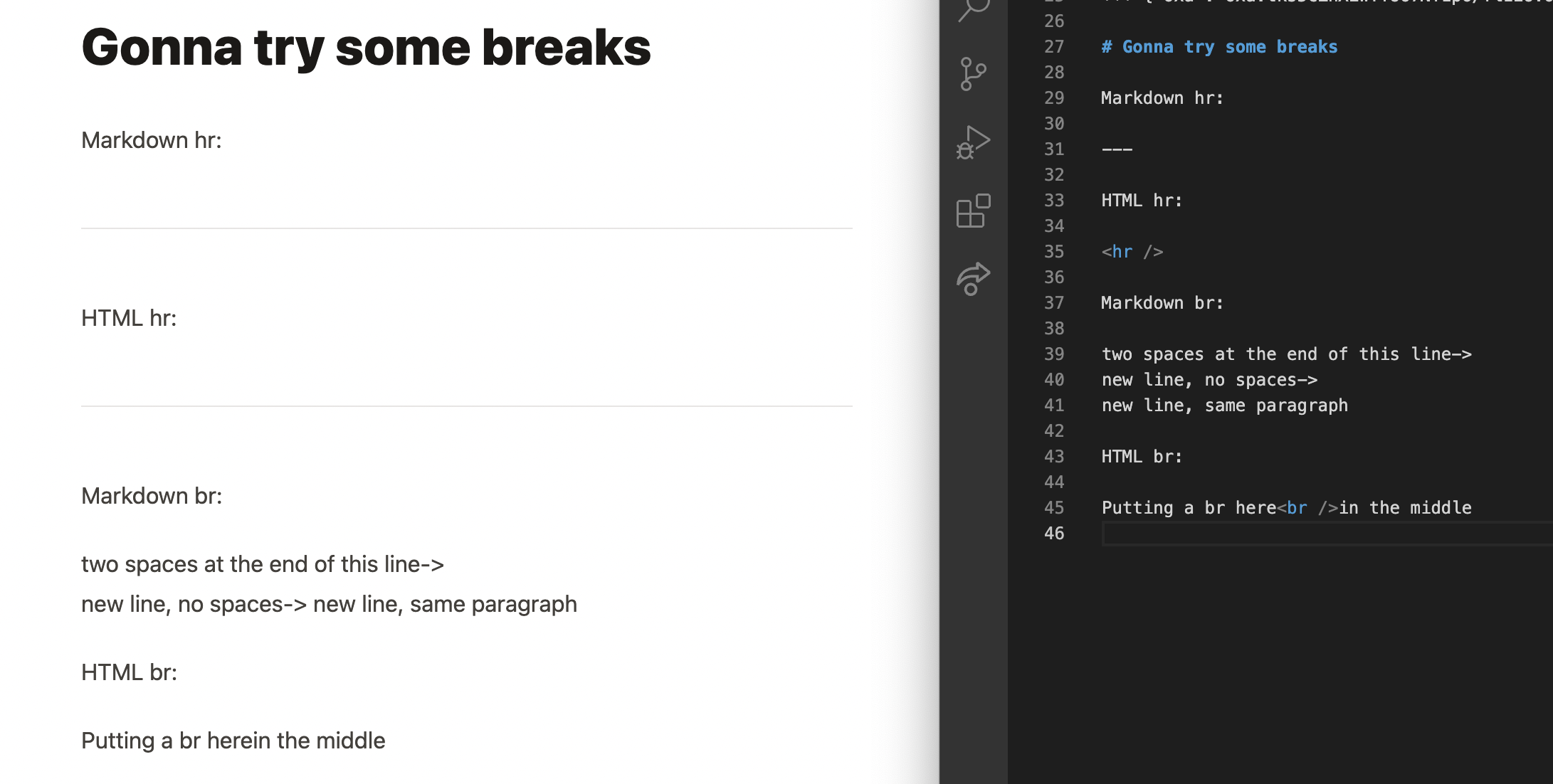Click the 'Markdown br:' text in the preview
The height and width of the screenshot is (784, 1553).
coord(152,496)
